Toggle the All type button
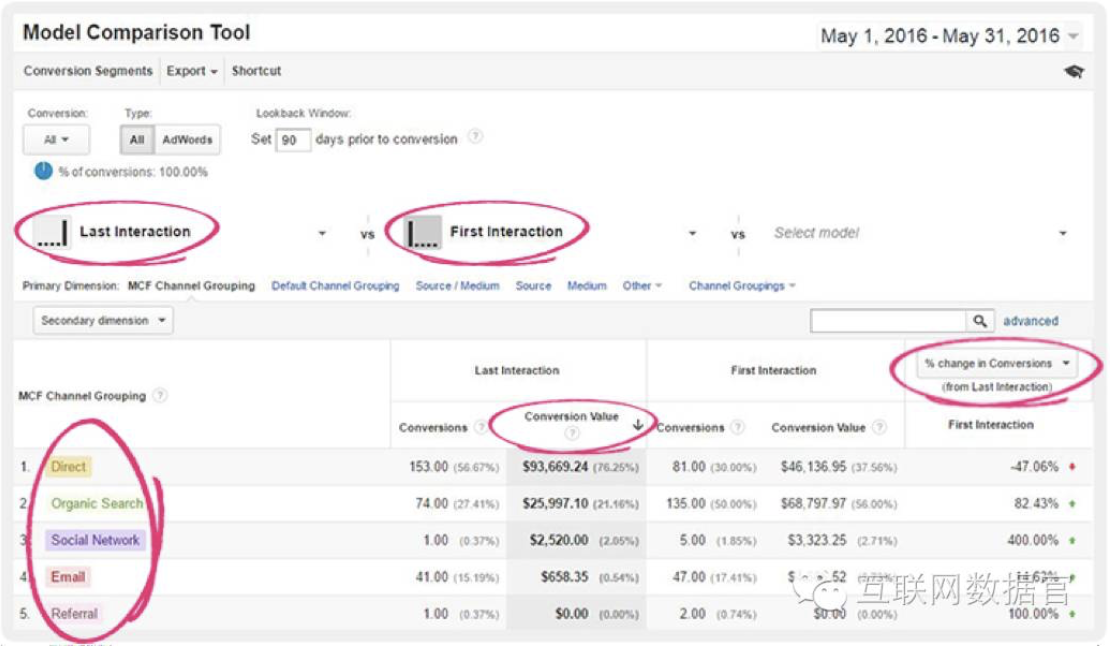The height and width of the screenshot is (648, 1110). [x=136, y=140]
